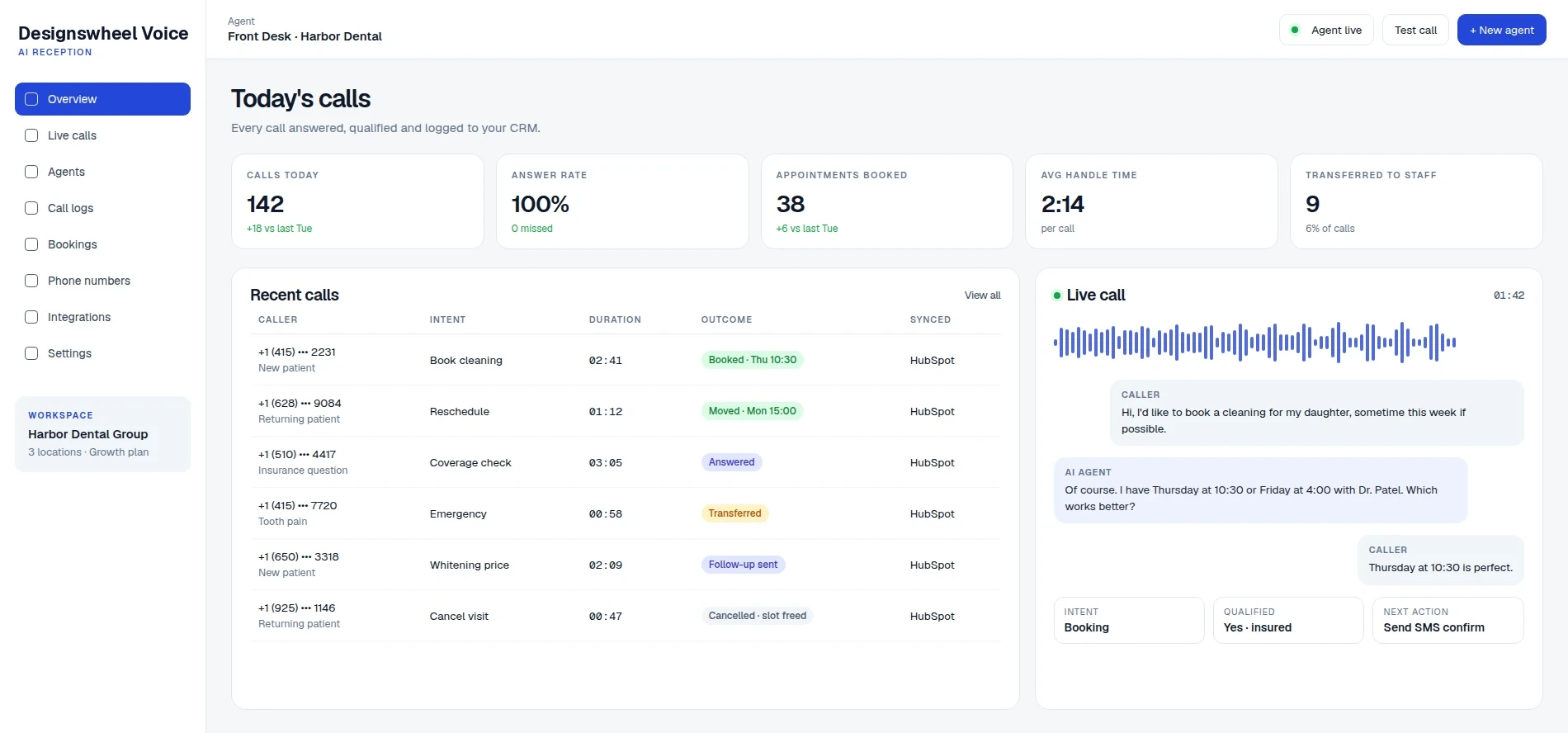
Task: Click the Call logs sidebar icon
Action: [x=31, y=208]
